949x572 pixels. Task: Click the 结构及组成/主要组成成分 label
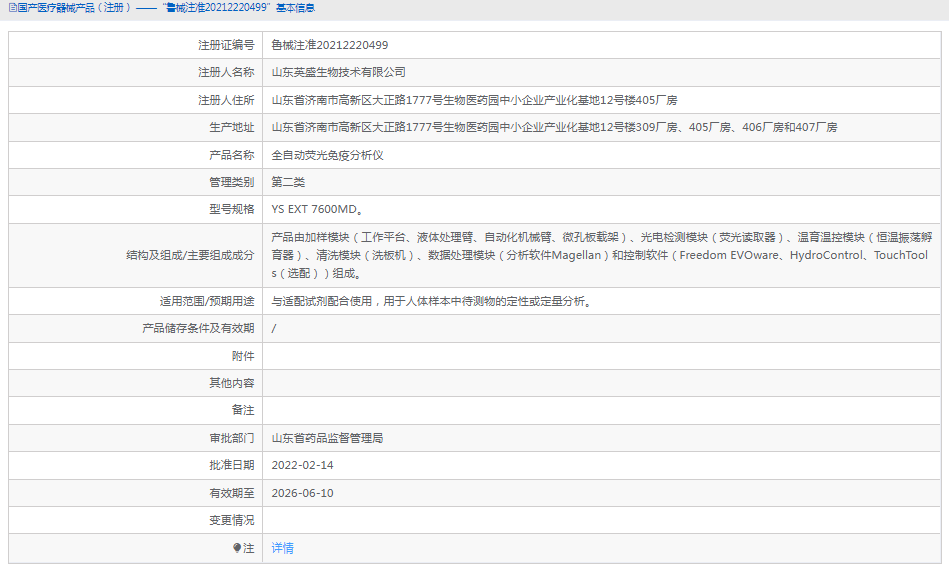coord(191,255)
